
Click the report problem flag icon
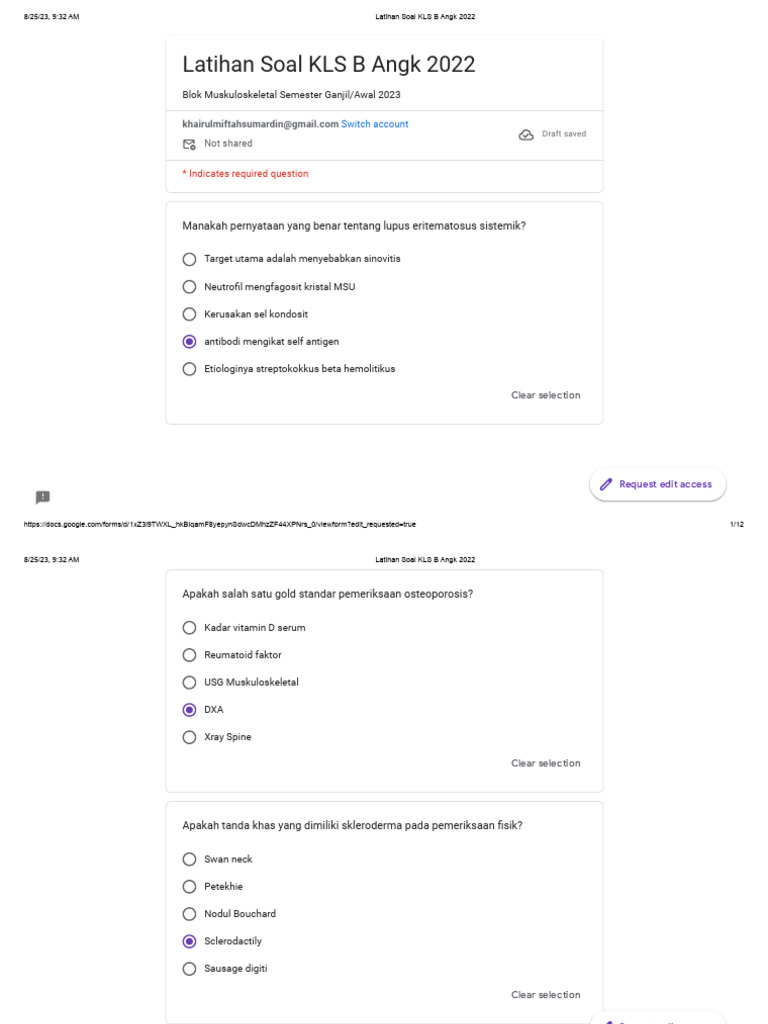tap(43, 497)
